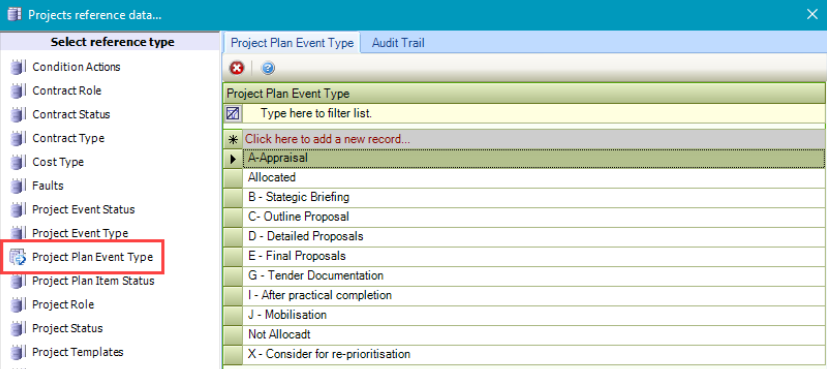Click the filter toggle icon beside filter box
827x369 pixels.
click(x=233, y=113)
